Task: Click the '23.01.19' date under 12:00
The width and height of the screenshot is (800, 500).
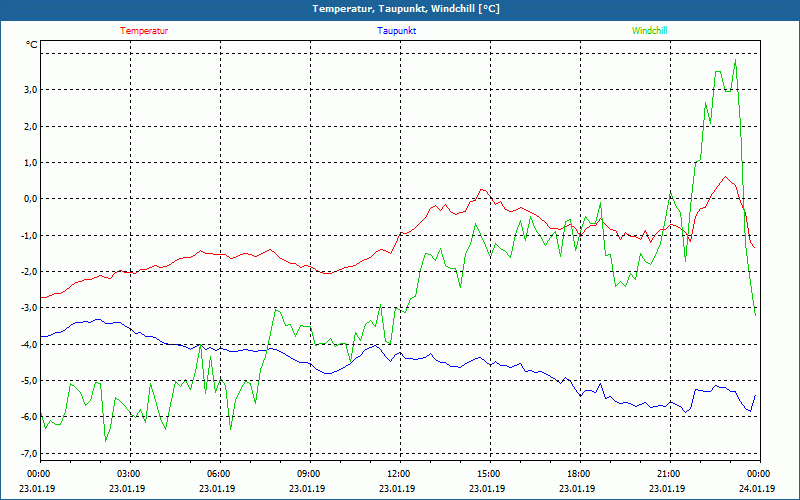Action: (397, 488)
